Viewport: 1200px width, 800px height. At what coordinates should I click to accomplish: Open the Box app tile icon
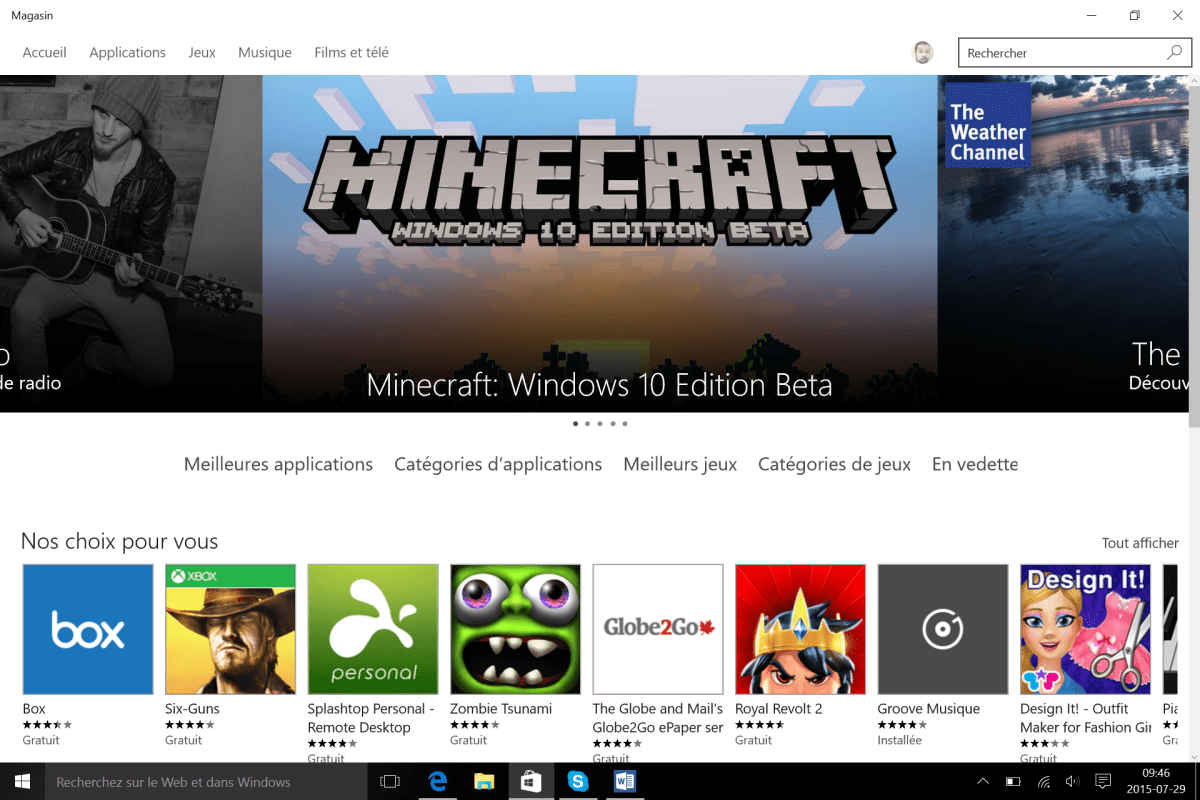point(88,629)
